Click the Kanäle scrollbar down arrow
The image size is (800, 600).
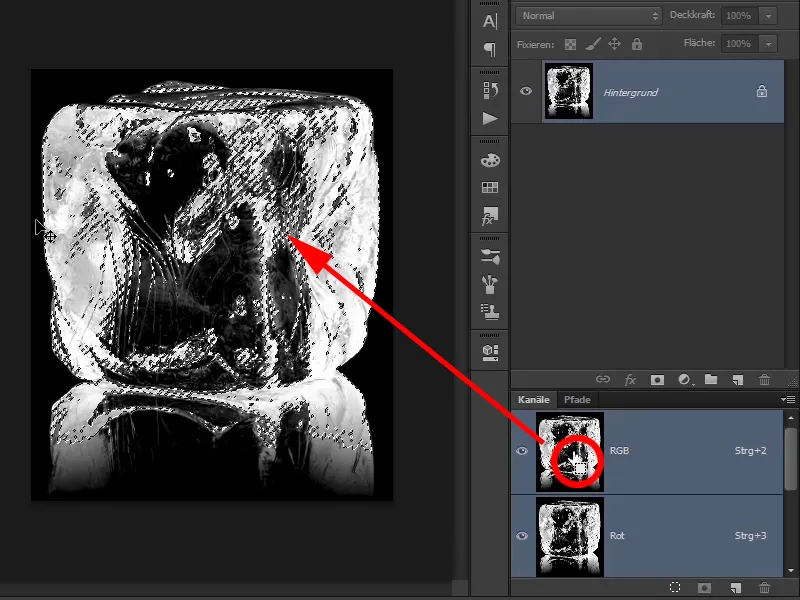791,570
